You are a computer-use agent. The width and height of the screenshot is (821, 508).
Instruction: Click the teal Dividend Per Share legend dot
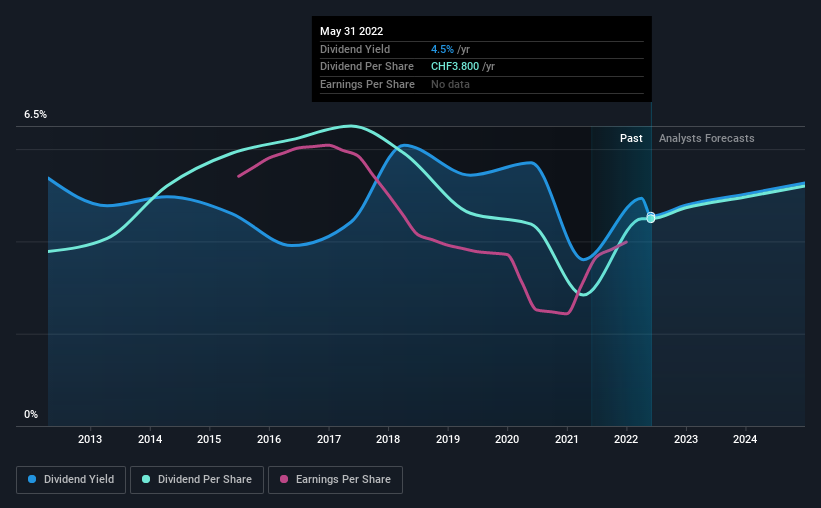pos(146,479)
